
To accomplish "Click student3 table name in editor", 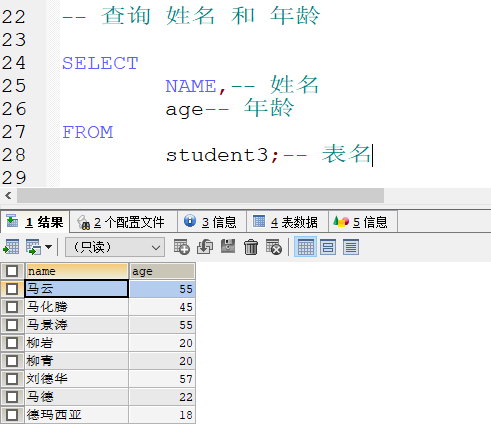I will (217, 155).
